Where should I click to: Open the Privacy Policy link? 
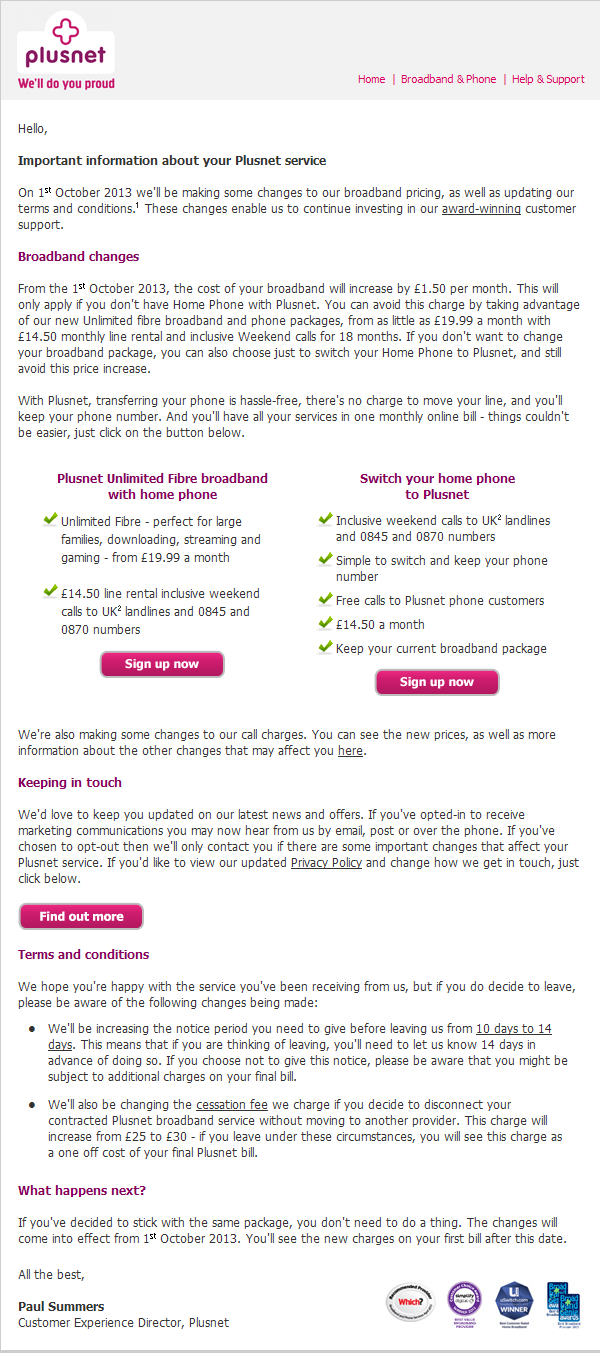[x=326, y=863]
